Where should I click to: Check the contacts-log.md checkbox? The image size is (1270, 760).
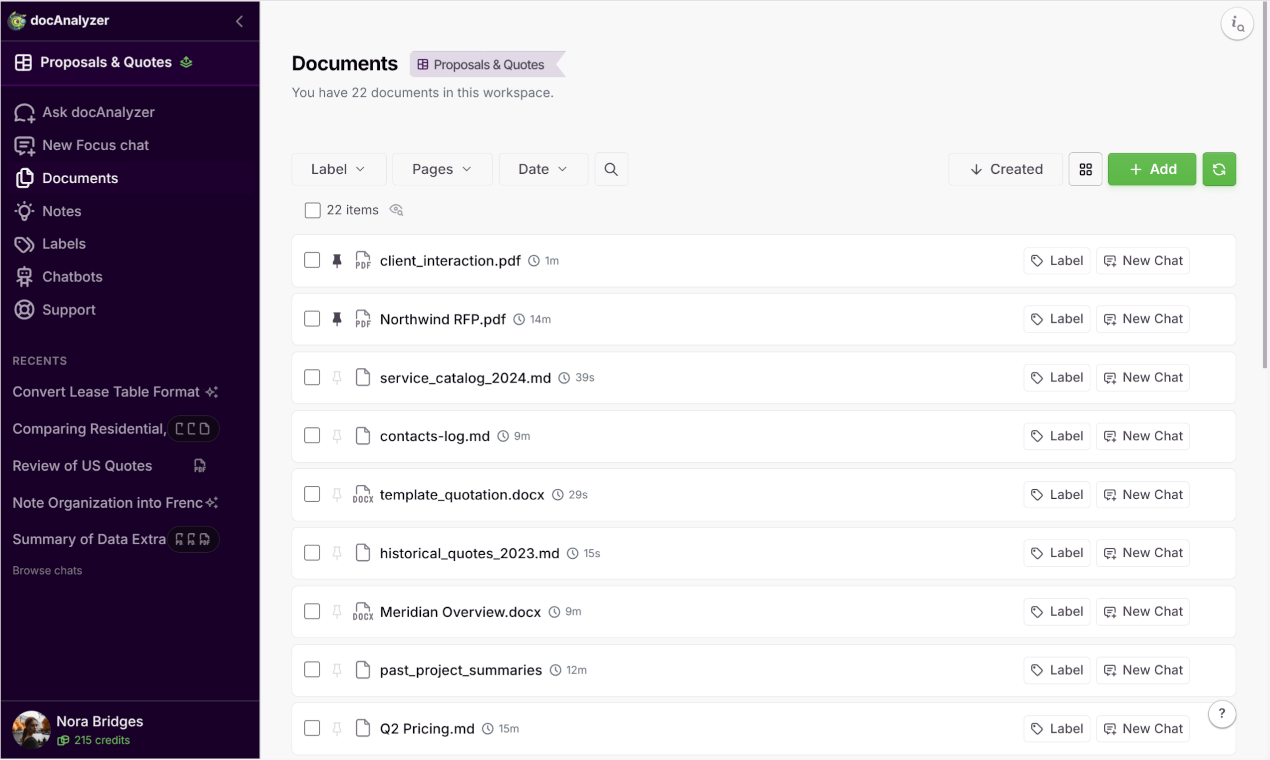(312, 436)
